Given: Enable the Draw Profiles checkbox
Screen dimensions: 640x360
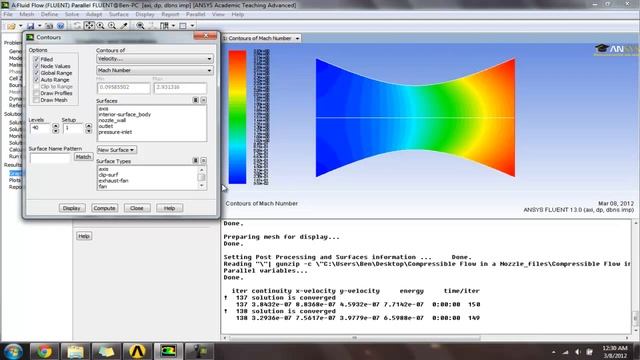Looking at the screenshot, I should point(36,93).
